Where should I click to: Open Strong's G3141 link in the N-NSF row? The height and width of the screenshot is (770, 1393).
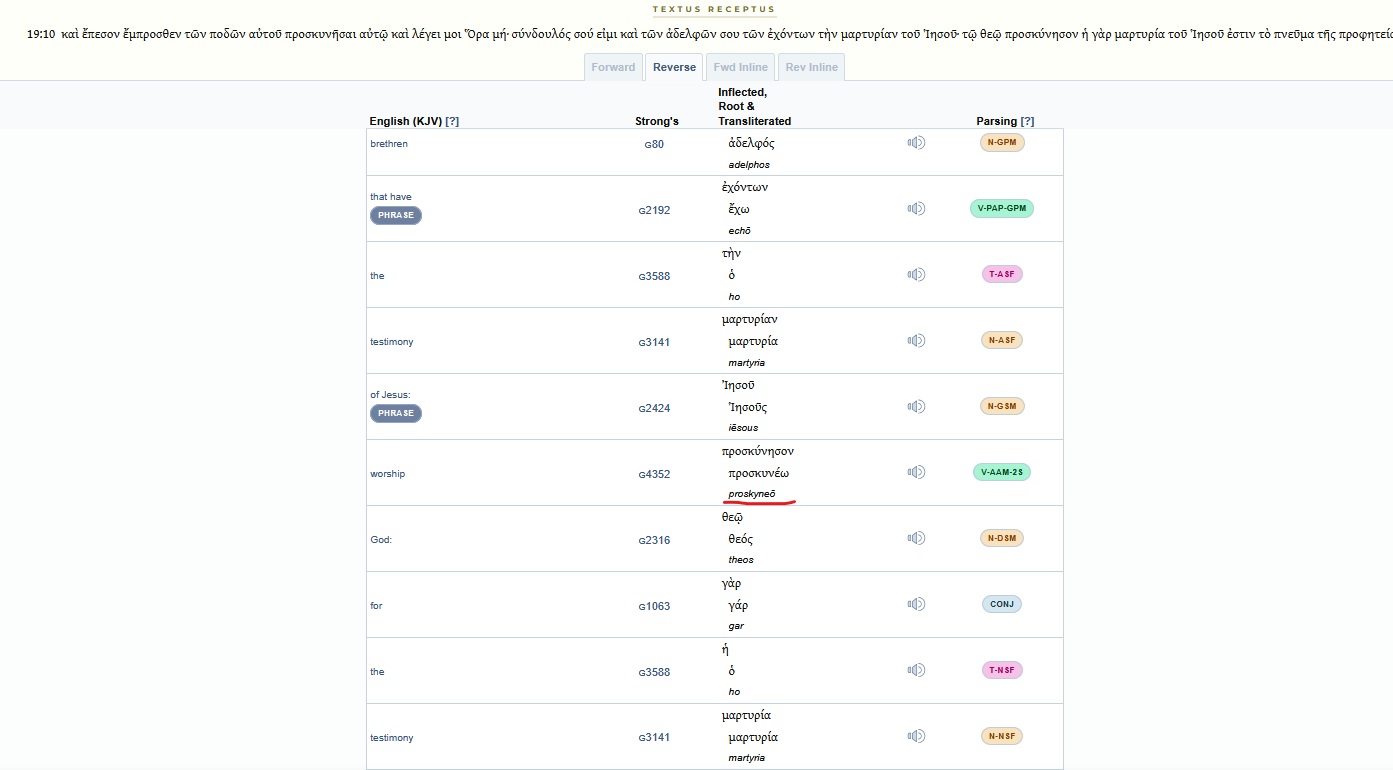point(654,738)
